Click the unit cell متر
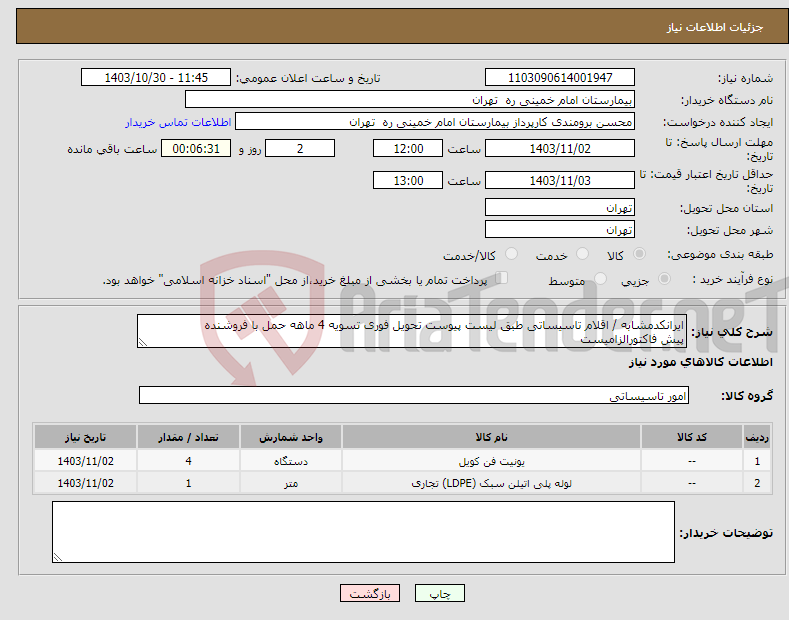Viewport: 789px width, 620px height. 291,483
